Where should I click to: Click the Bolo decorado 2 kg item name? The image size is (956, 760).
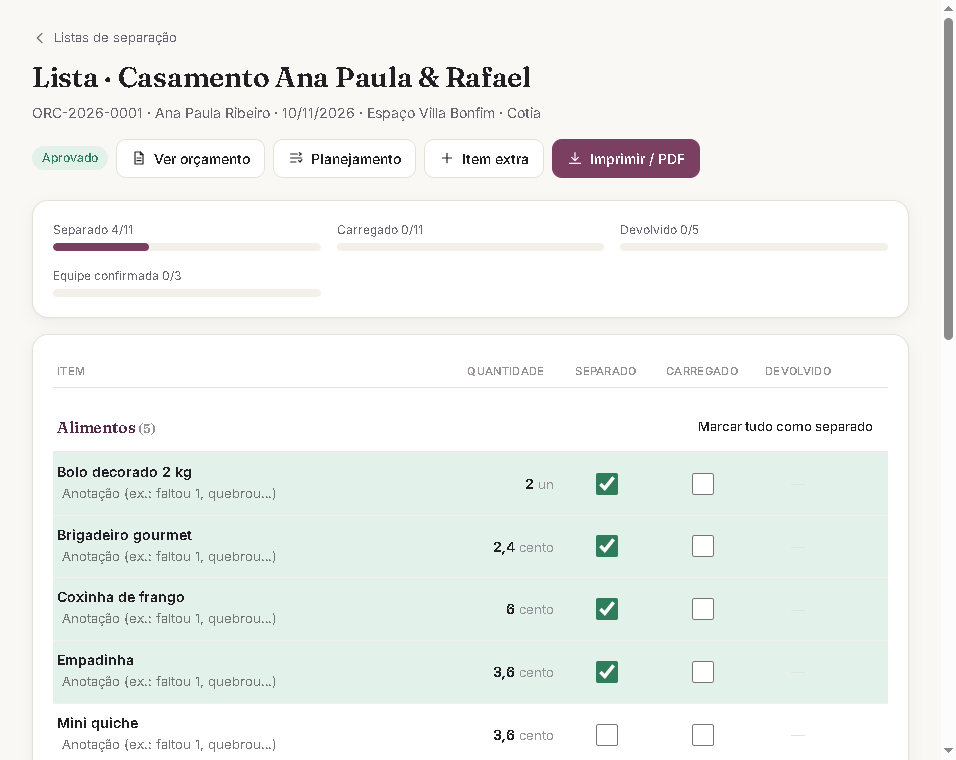coord(124,472)
